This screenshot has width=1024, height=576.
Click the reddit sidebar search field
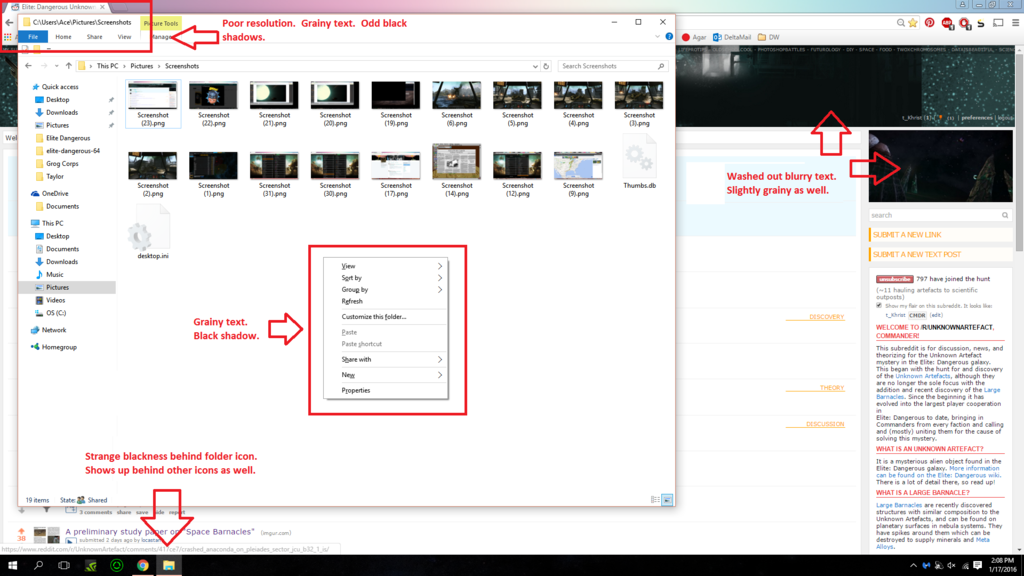coord(935,215)
